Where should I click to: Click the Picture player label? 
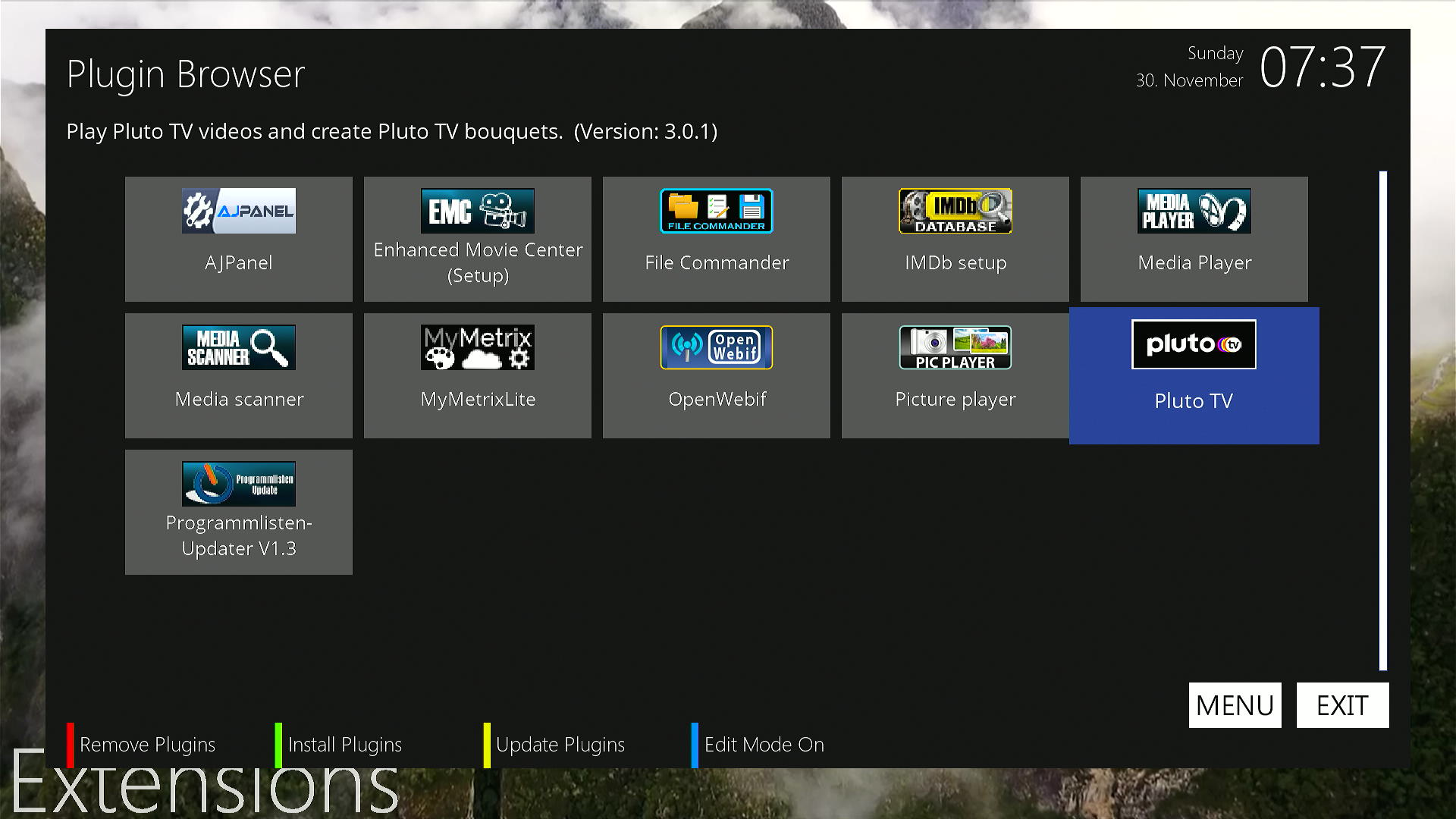(955, 400)
